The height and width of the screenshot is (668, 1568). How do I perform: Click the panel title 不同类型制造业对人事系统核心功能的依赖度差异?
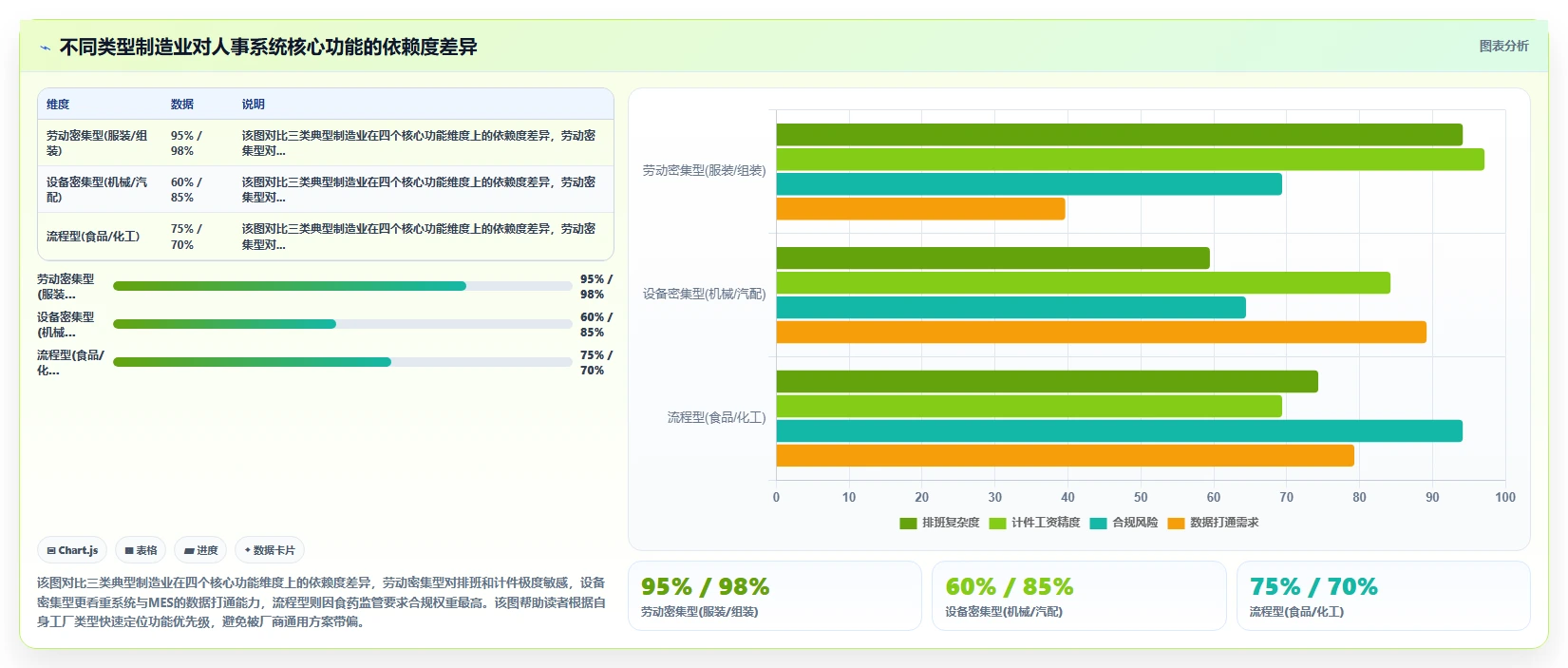(268, 48)
